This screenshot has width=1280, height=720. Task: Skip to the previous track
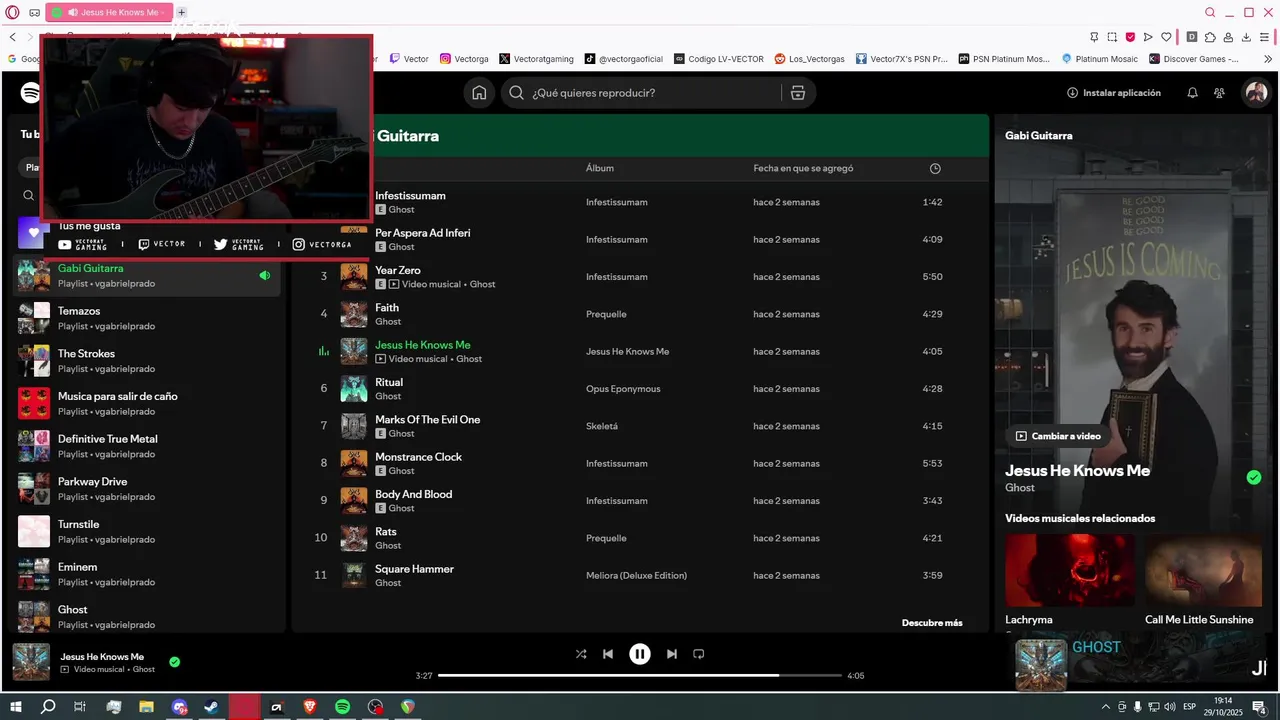[608, 654]
